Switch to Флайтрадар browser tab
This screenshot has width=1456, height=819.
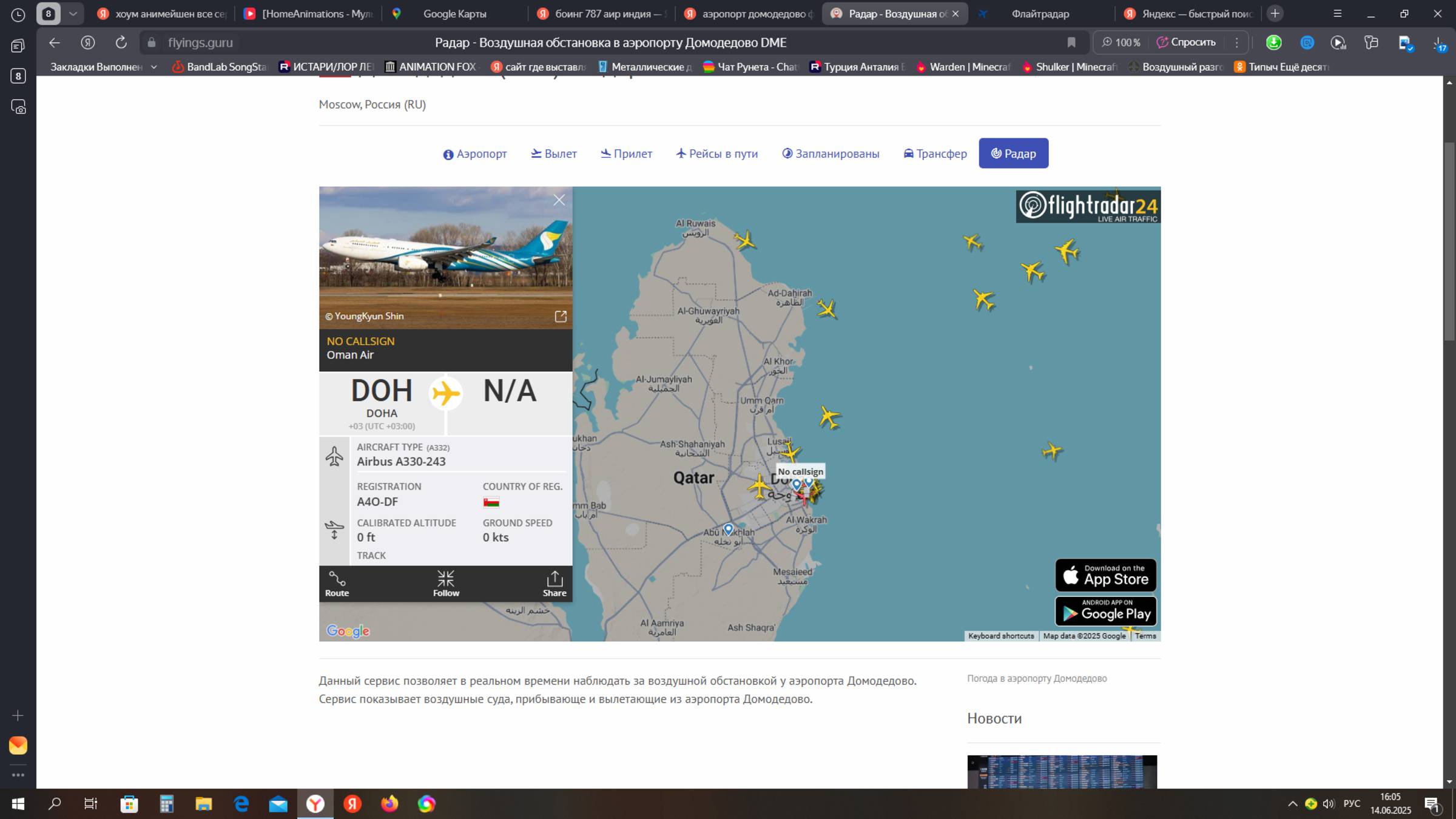[1040, 13]
